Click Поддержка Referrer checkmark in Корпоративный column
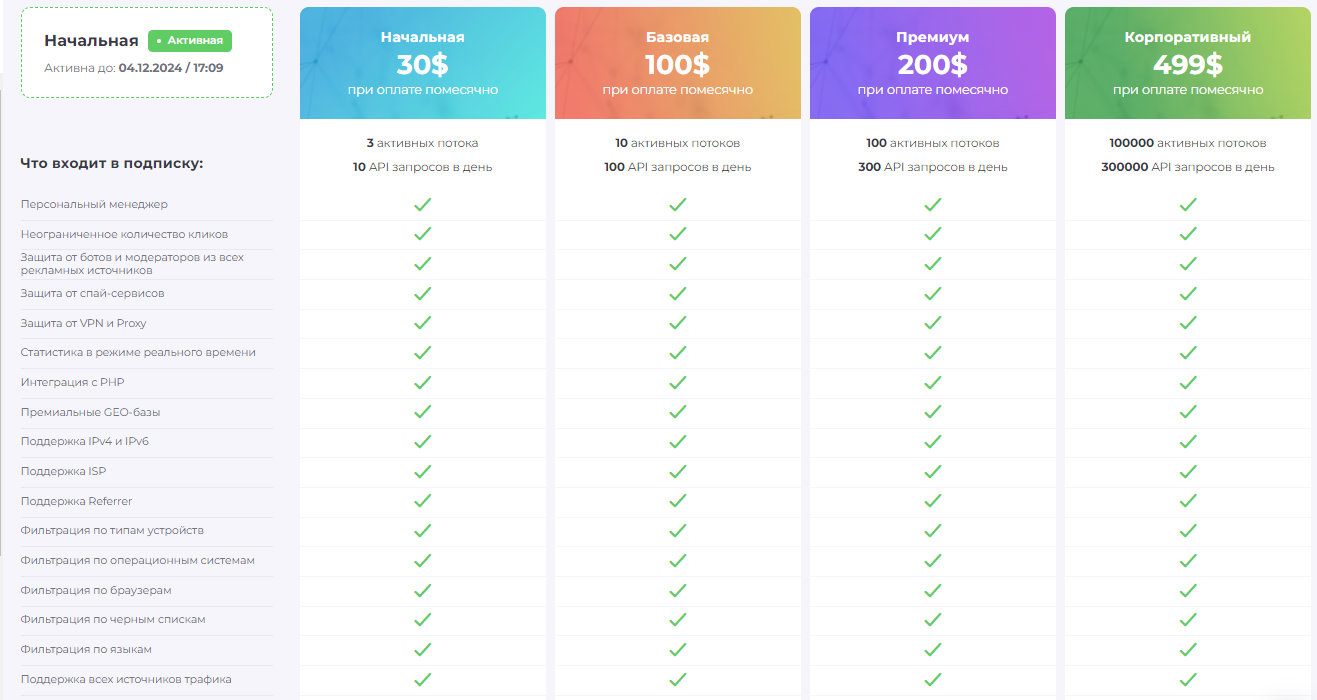 pyautogui.click(x=1188, y=501)
